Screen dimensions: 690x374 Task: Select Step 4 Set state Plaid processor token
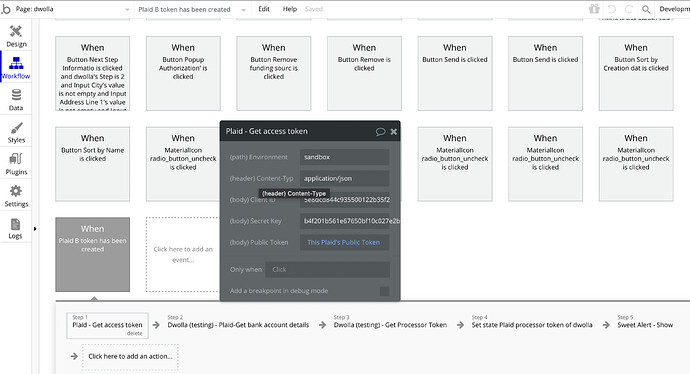pos(532,325)
